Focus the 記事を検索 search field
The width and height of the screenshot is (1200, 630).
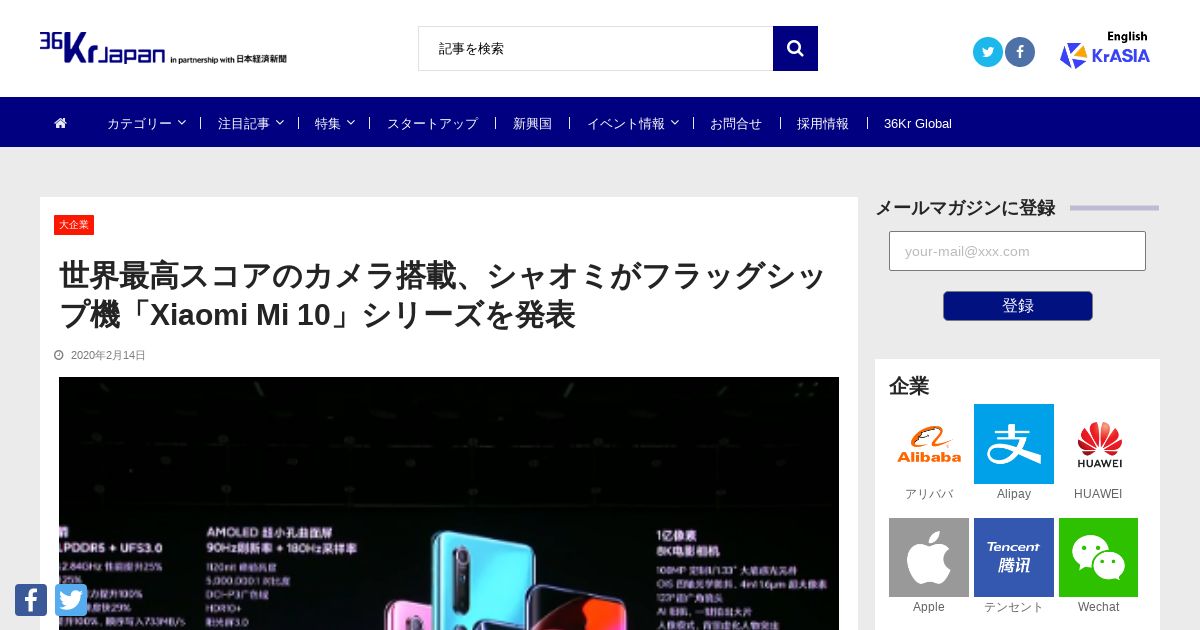click(x=596, y=48)
